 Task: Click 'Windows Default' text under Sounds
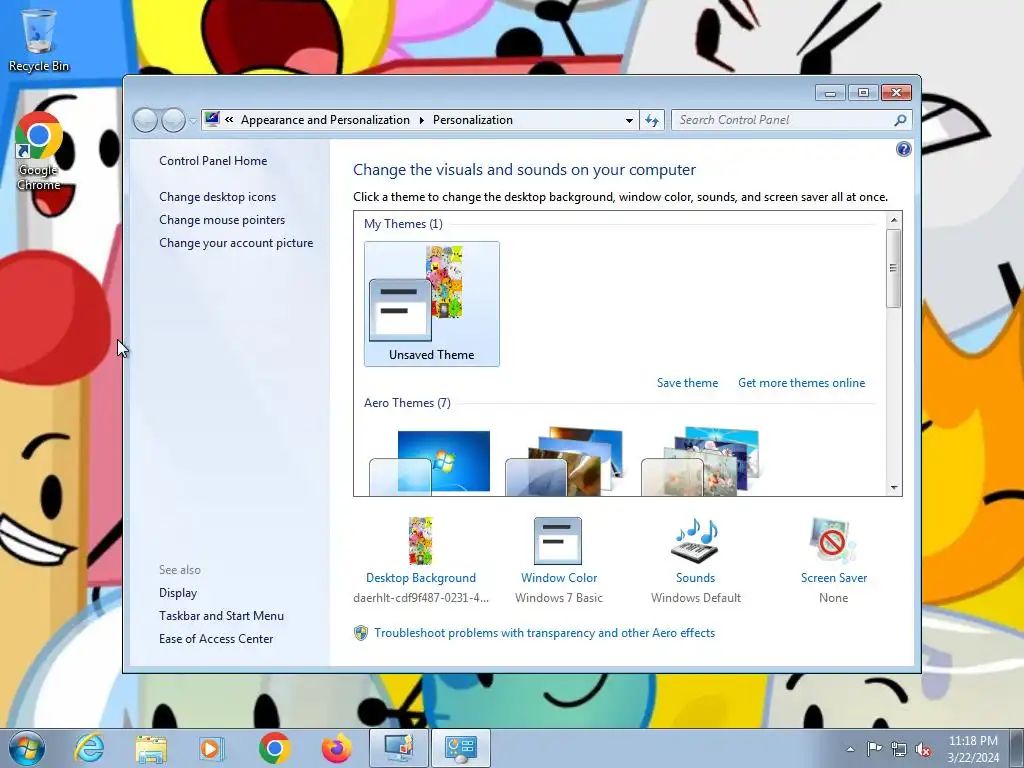coord(696,598)
